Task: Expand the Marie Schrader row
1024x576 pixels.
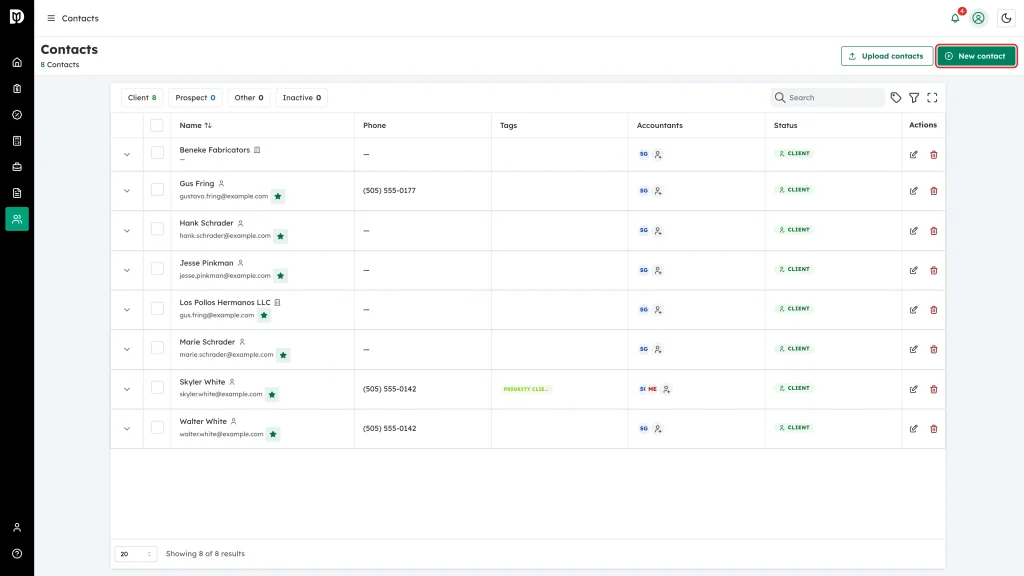Action: [127, 349]
